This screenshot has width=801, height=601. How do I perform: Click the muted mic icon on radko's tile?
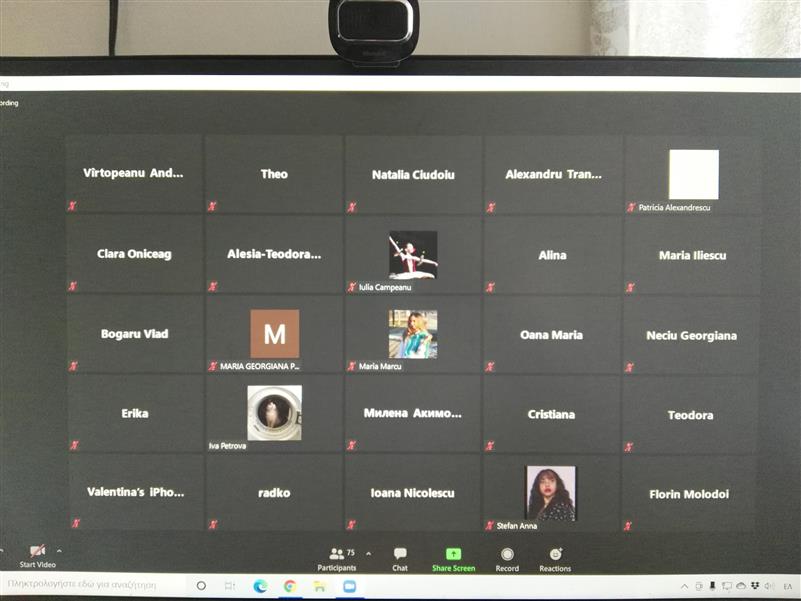pos(213,524)
